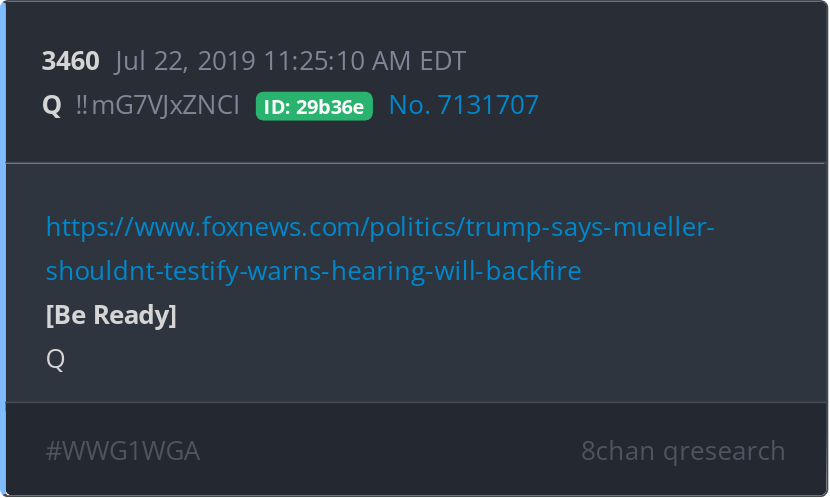Click the 11:25:10 AM EDT time text
The height and width of the screenshot is (498, 830).
coord(365,61)
